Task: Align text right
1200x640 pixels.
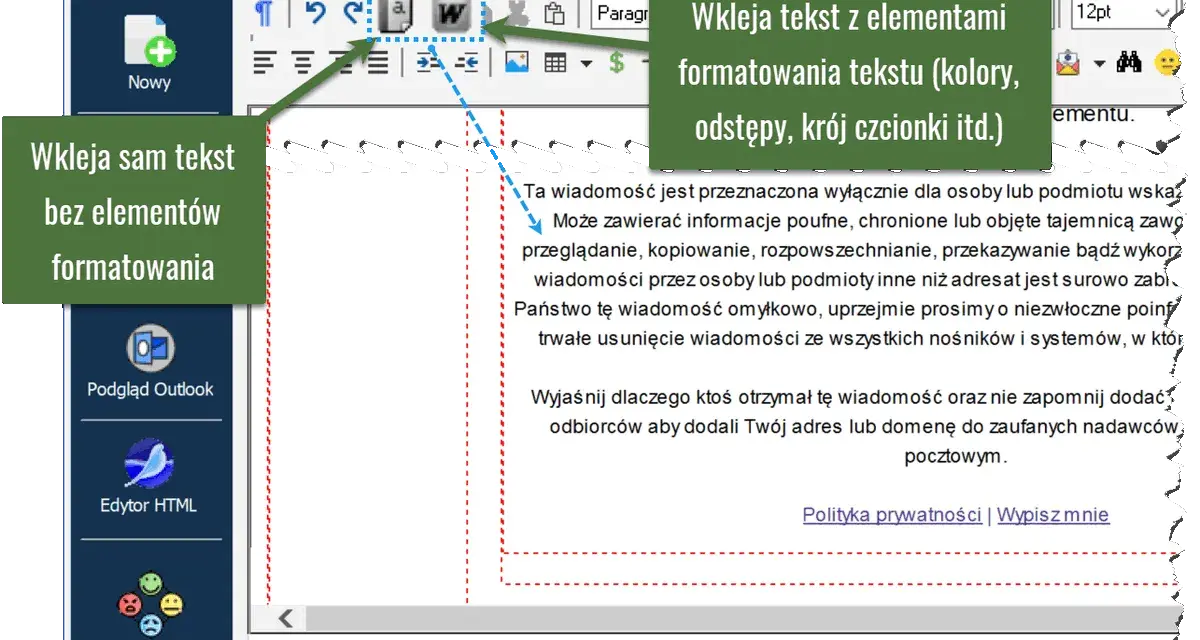Action: point(340,62)
